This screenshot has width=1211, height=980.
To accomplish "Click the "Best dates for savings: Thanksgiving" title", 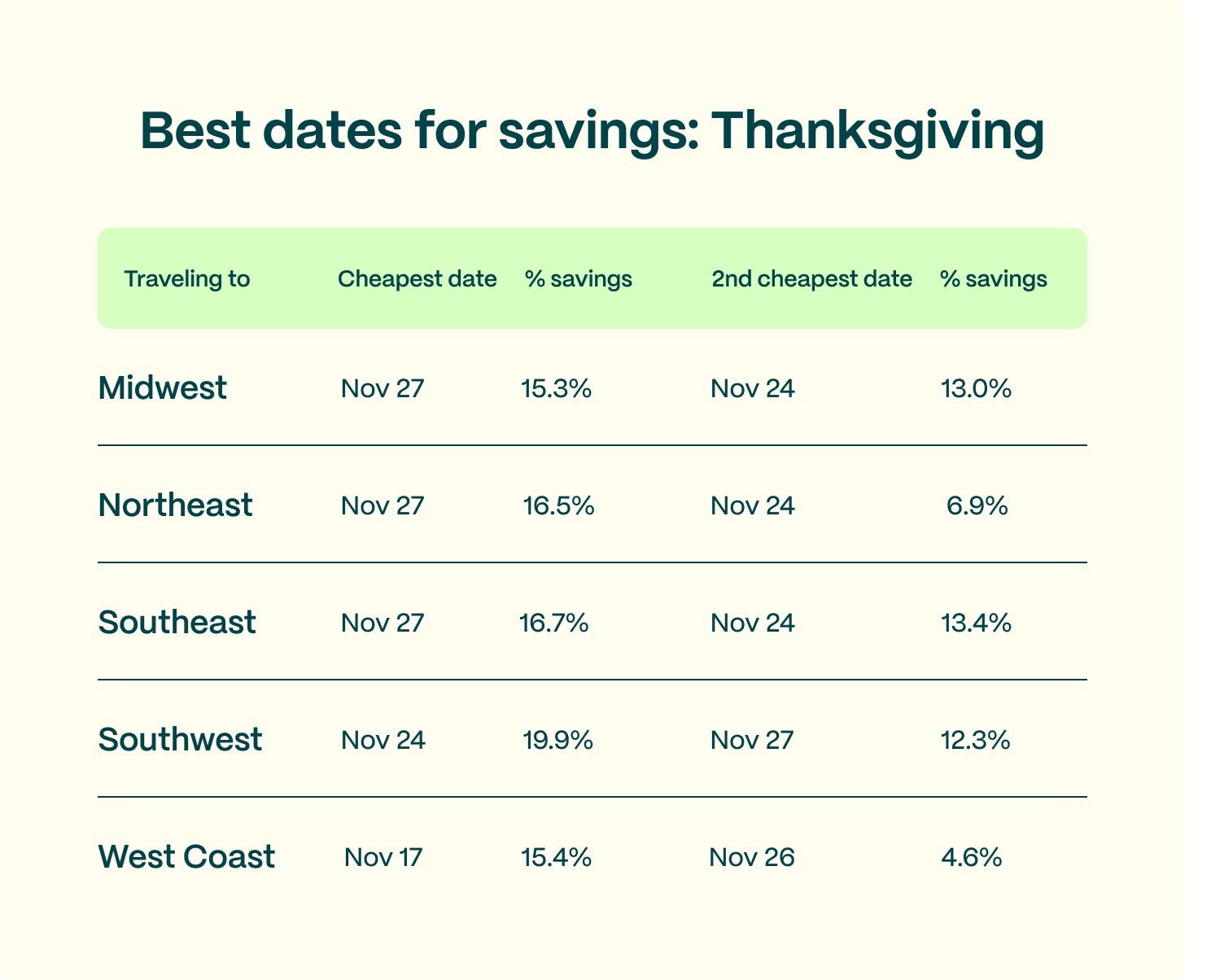I will click(x=592, y=131).
